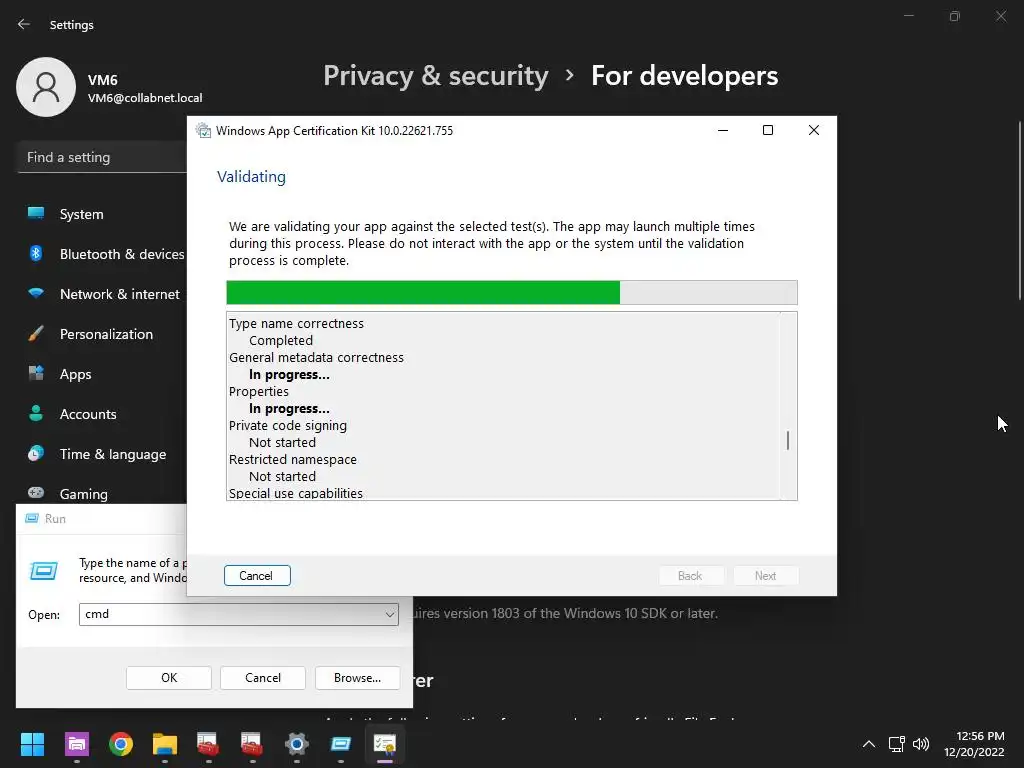
Task: Go back using the Settings back arrow
Action: (24, 24)
